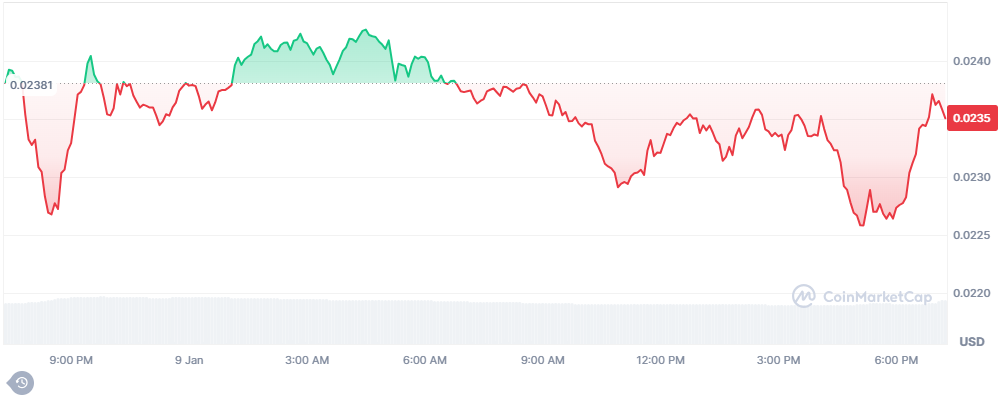Click the 6:00 PM time axis label
The width and height of the screenshot is (1004, 399).
[897, 361]
